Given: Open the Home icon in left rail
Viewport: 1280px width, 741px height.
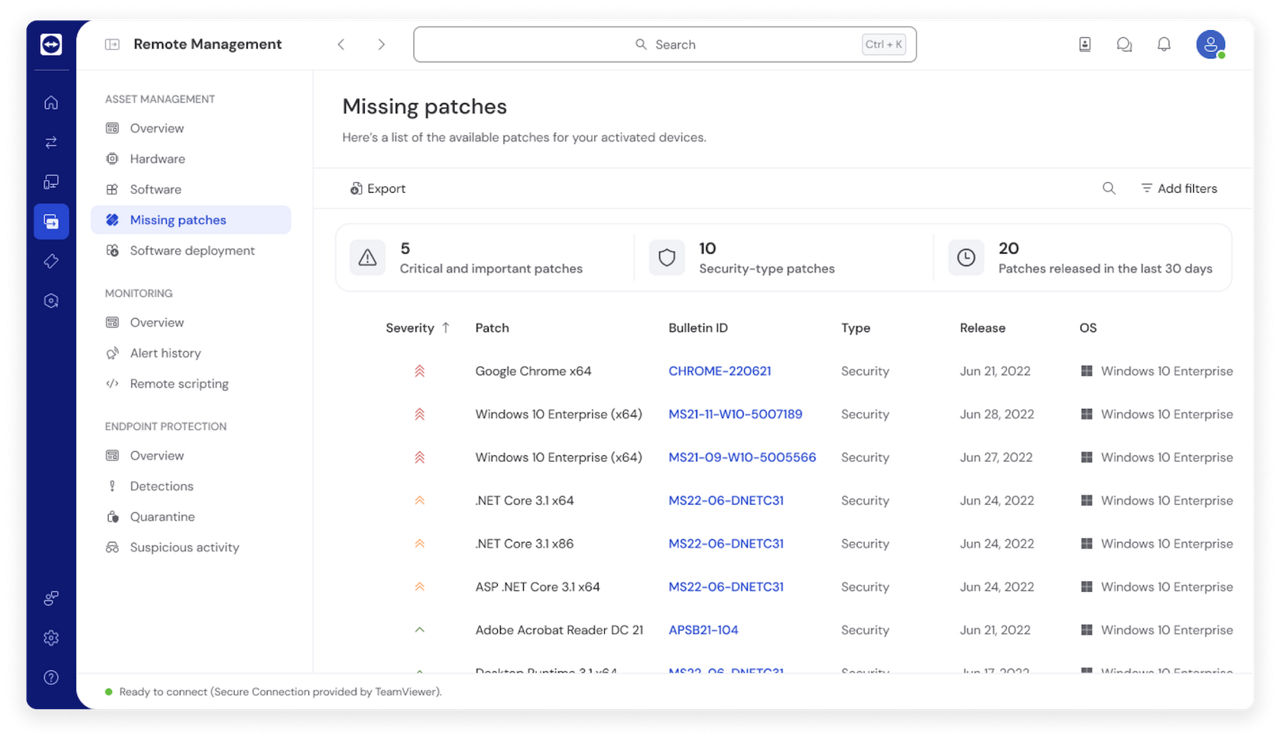Looking at the screenshot, I should click(51, 102).
